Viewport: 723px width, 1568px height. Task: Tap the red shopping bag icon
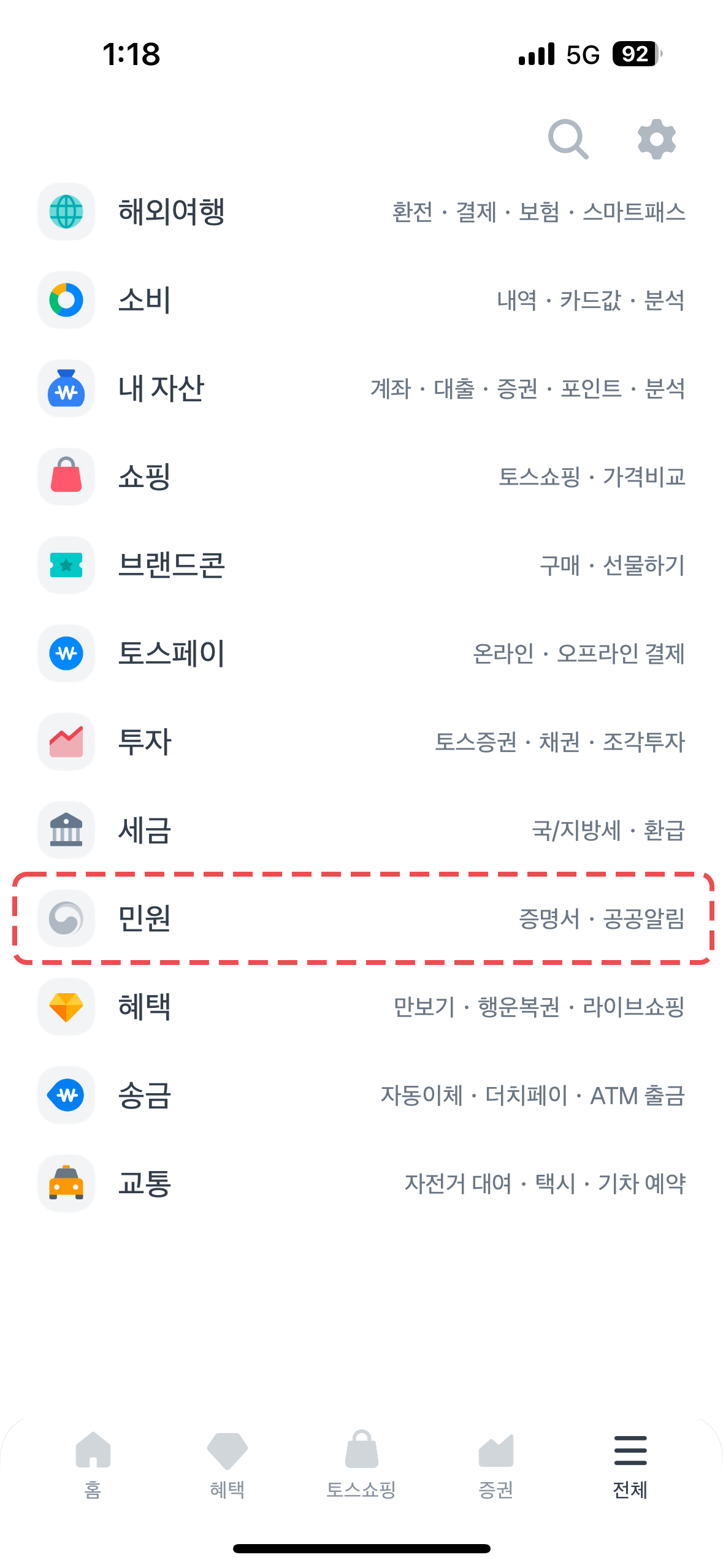point(66,477)
